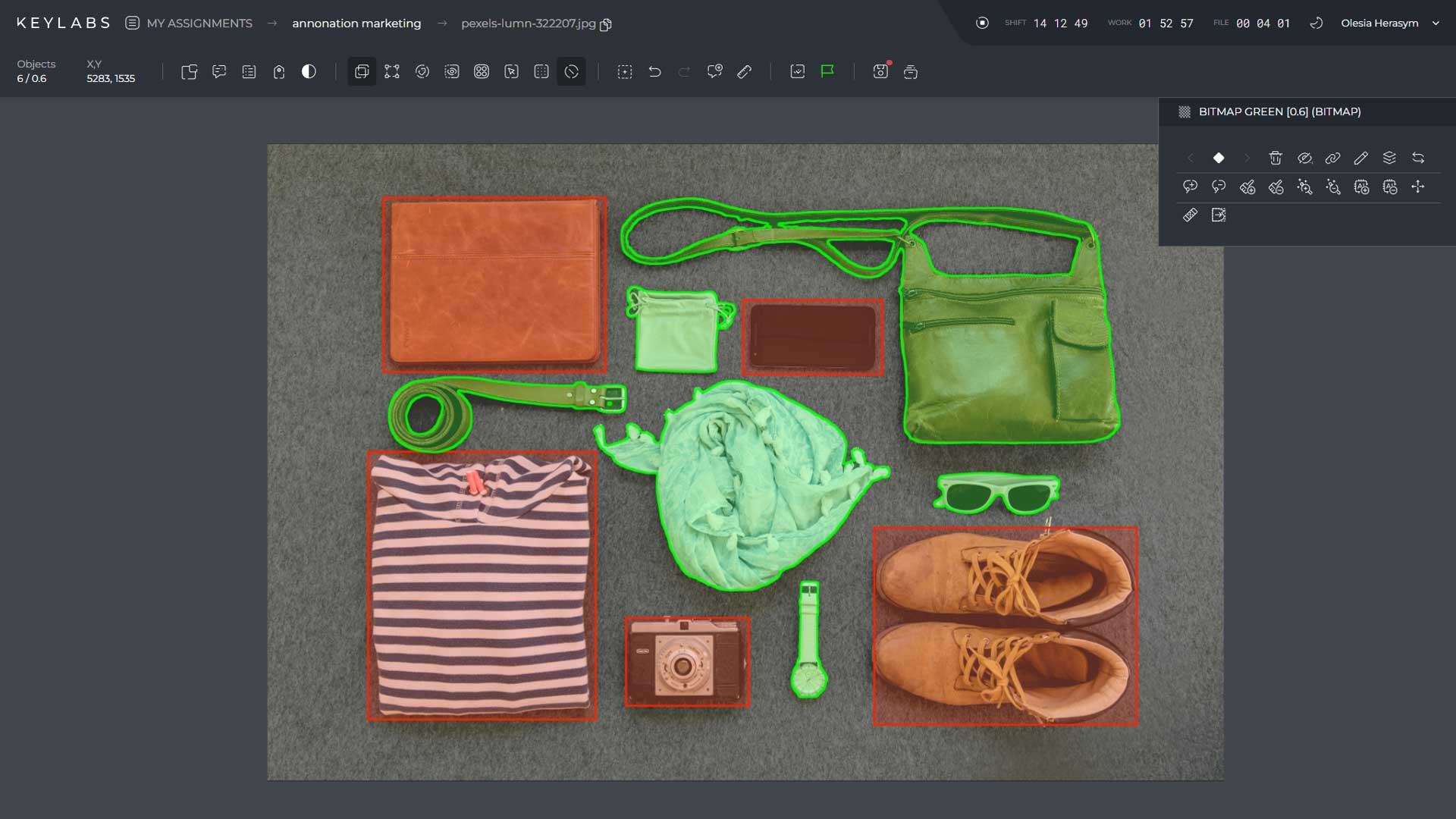The height and width of the screenshot is (819, 1456).
Task: Click the measure ruler icon on the toolbar
Action: point(745,72)
